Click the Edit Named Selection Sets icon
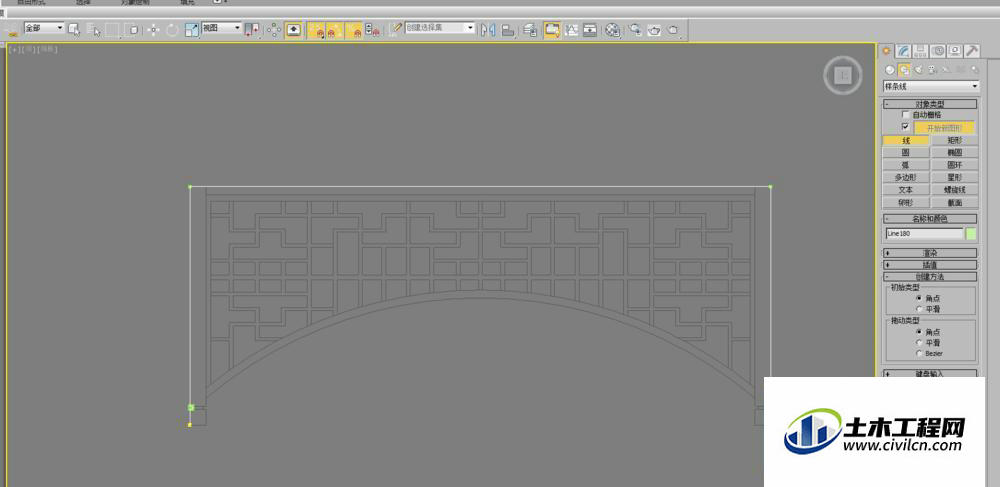The image size is (1000, 487). (x=396, y=29)
